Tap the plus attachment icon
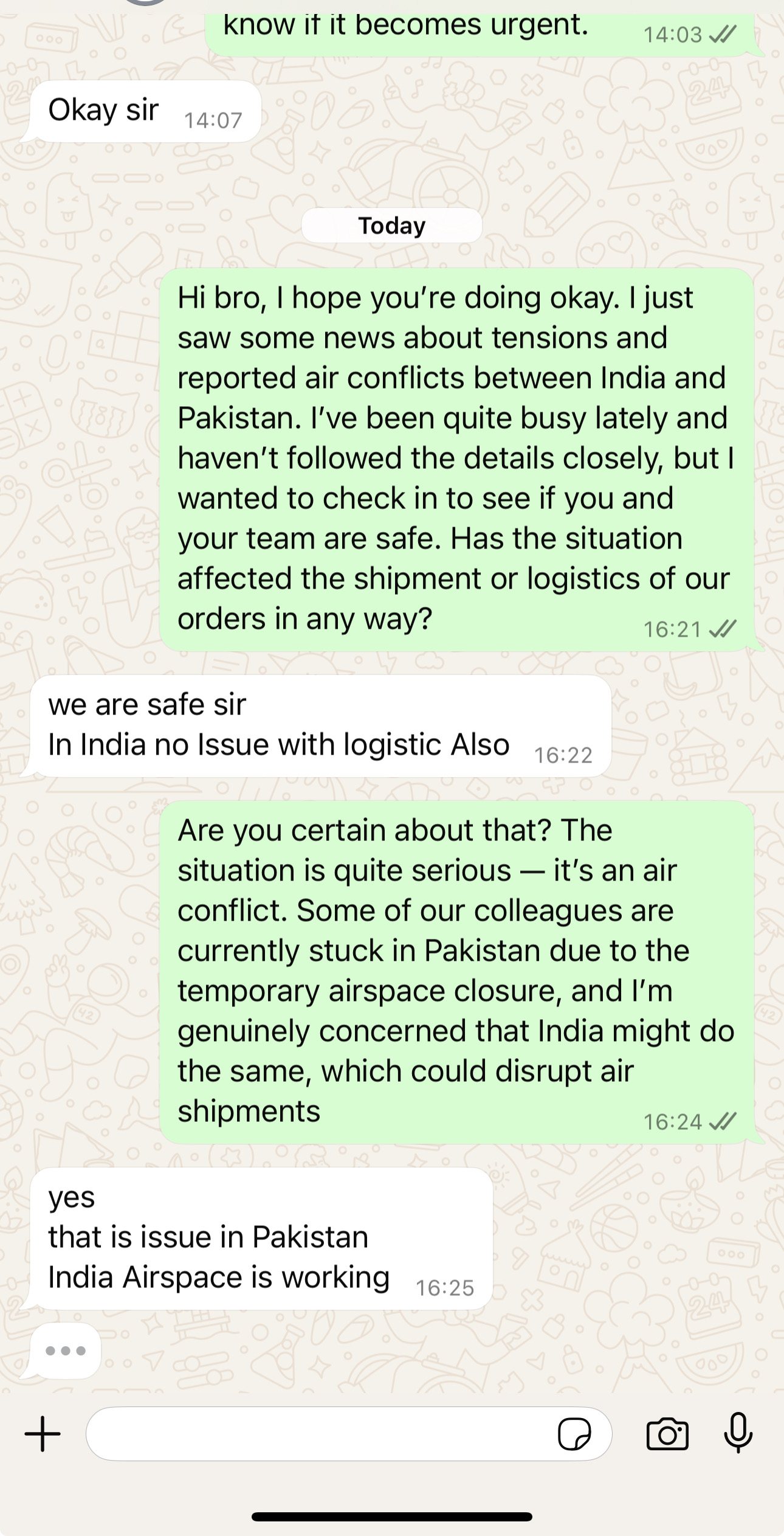784x1536 pixels. click(x=43, y=1434)
